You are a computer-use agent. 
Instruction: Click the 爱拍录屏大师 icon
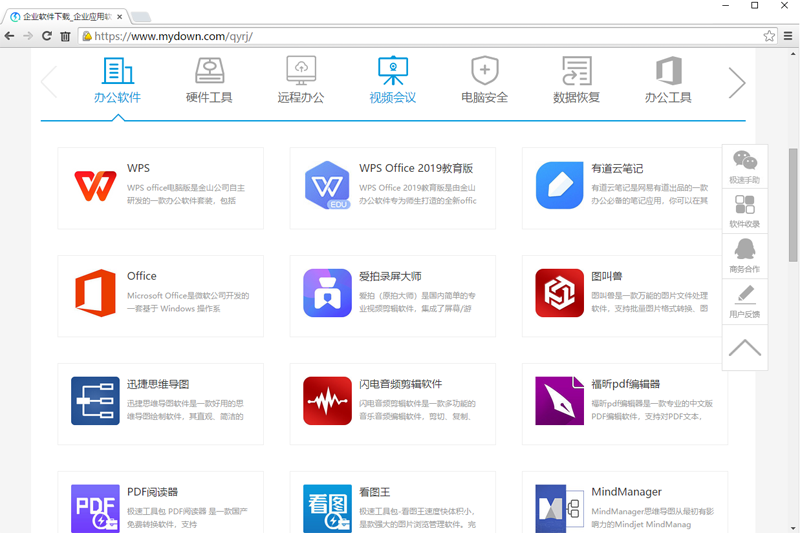[327, 293]
